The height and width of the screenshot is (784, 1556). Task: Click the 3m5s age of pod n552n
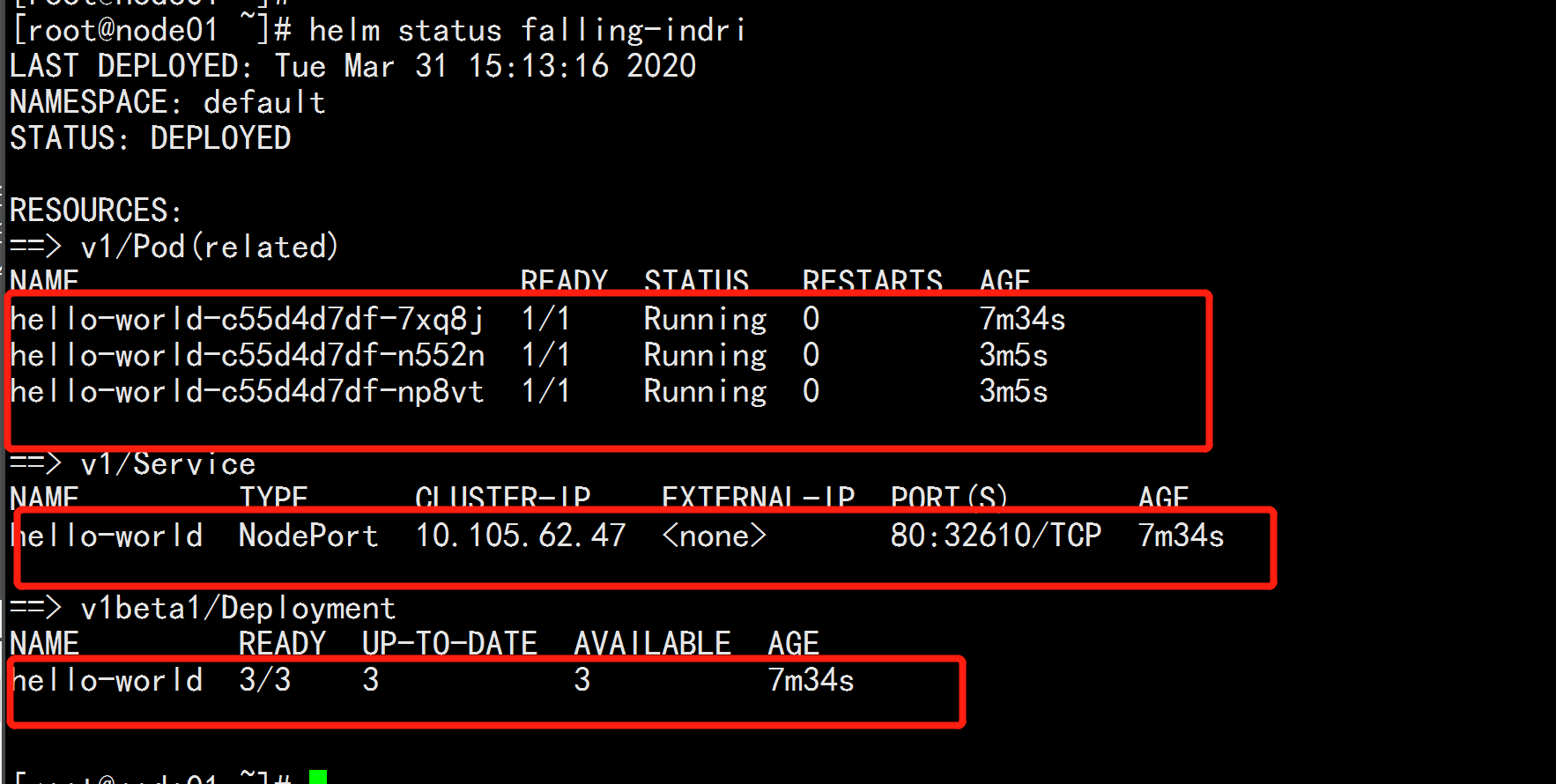pos(1013,355)
